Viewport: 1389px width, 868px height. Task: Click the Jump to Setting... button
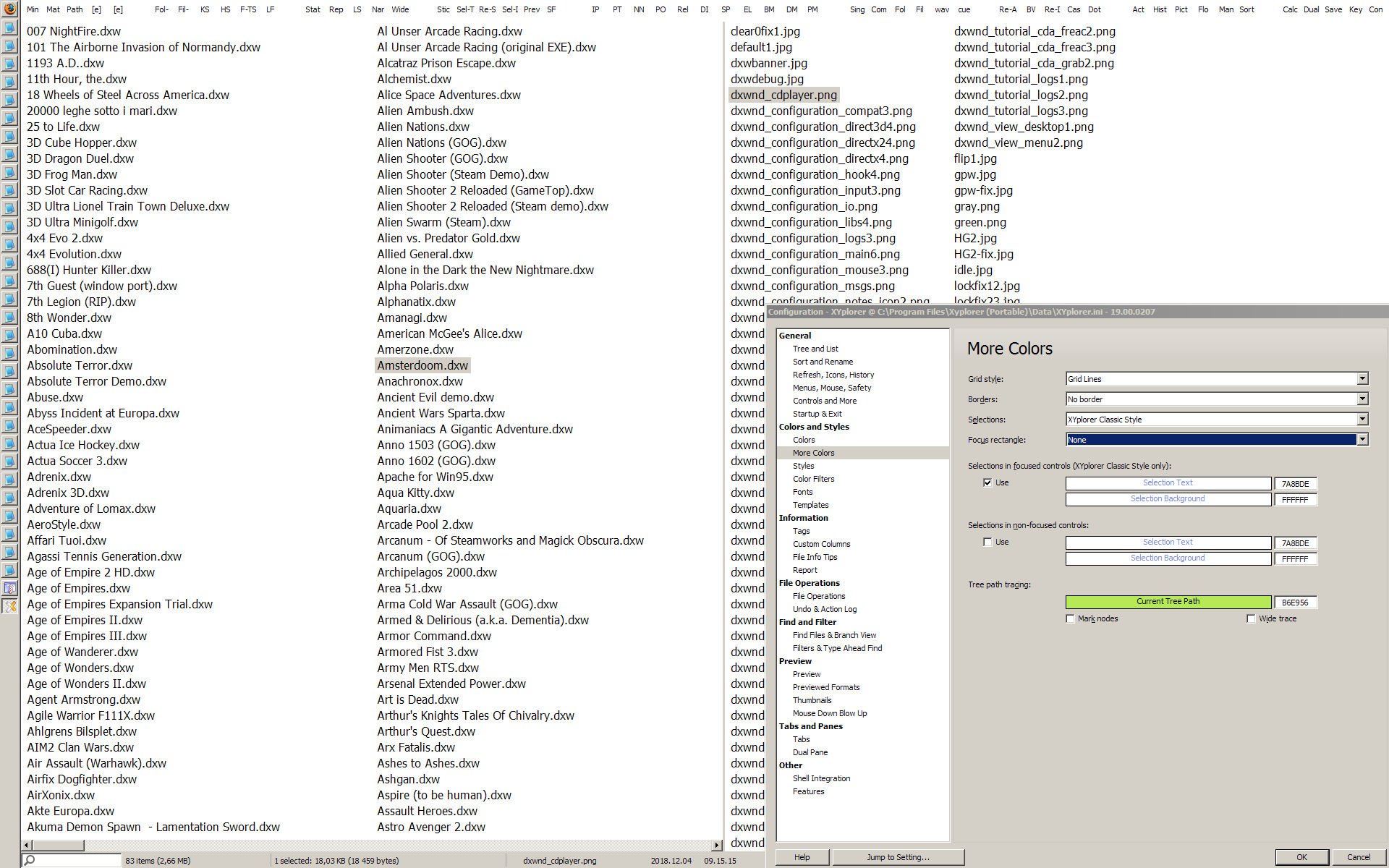[898, 857]
